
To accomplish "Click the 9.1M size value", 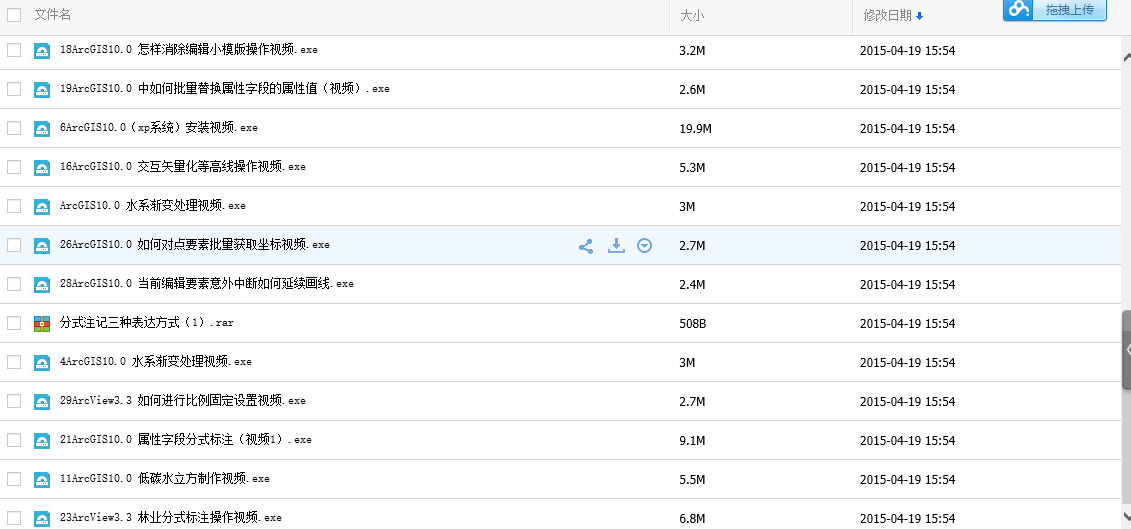I will pos(692,440).
